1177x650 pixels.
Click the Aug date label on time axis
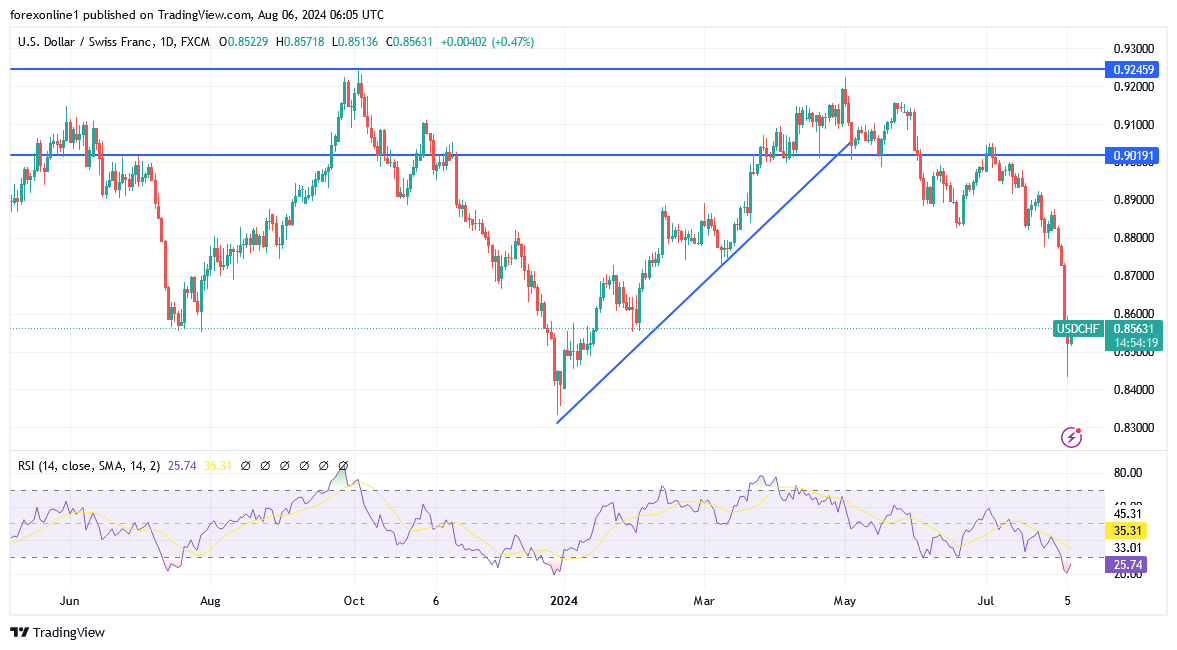pos(210,601)
